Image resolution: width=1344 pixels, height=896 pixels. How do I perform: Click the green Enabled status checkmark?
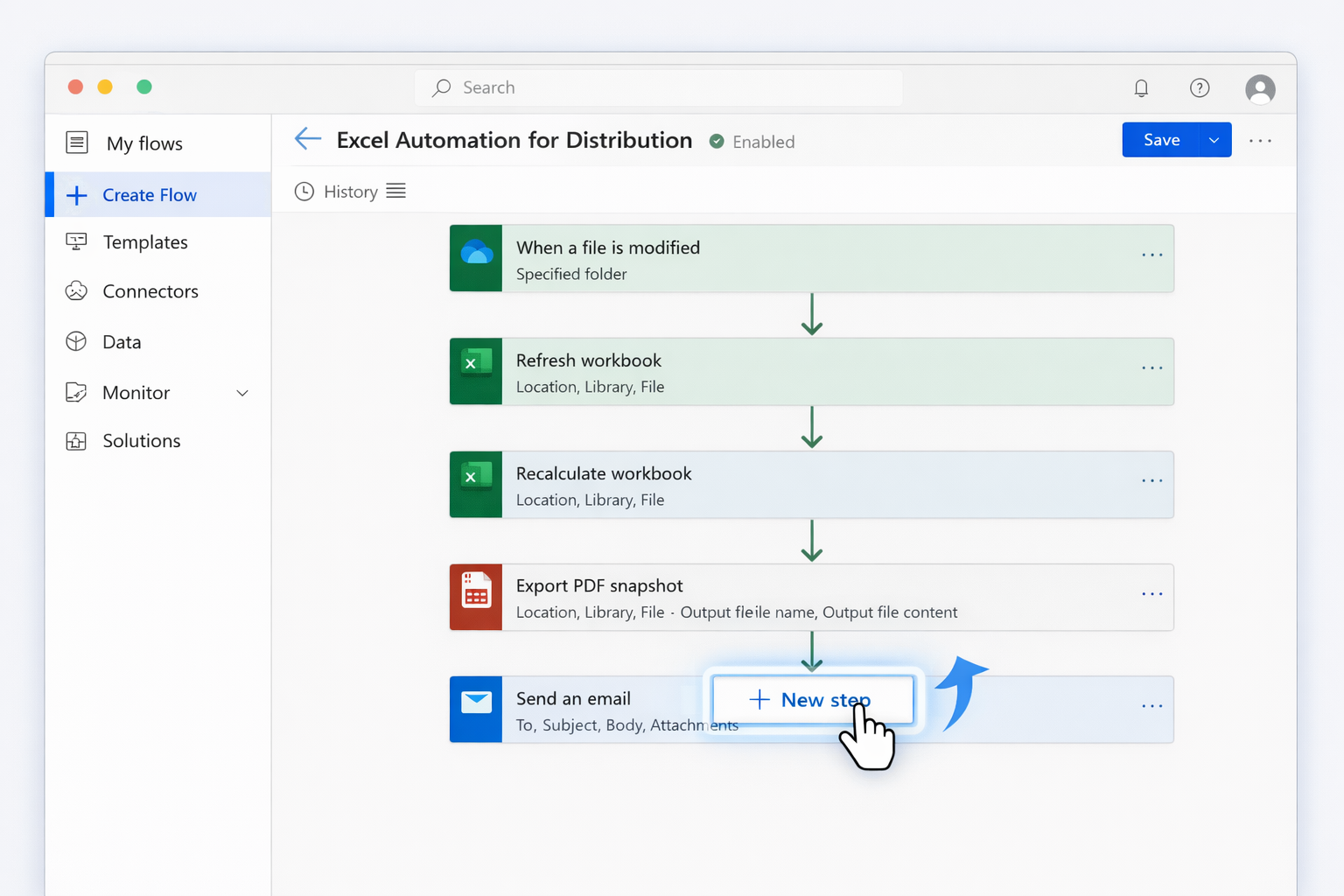[717, 141]
